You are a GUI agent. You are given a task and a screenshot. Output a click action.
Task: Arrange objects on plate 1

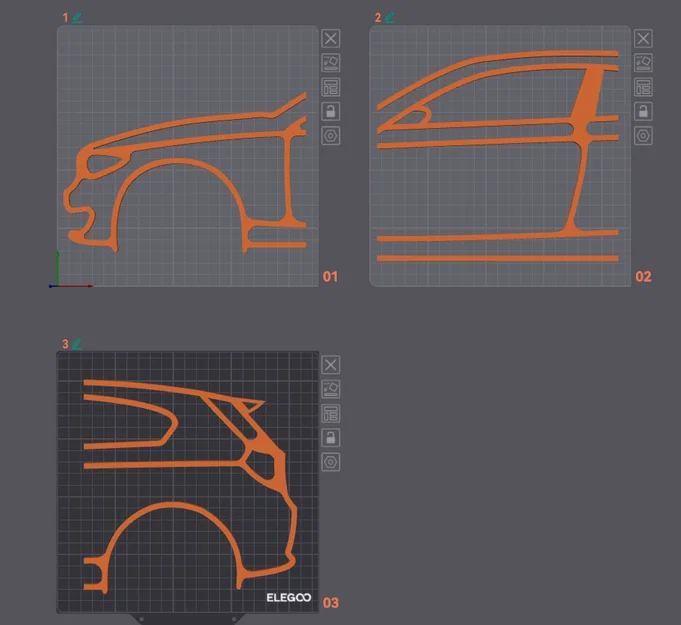point(331,87)
